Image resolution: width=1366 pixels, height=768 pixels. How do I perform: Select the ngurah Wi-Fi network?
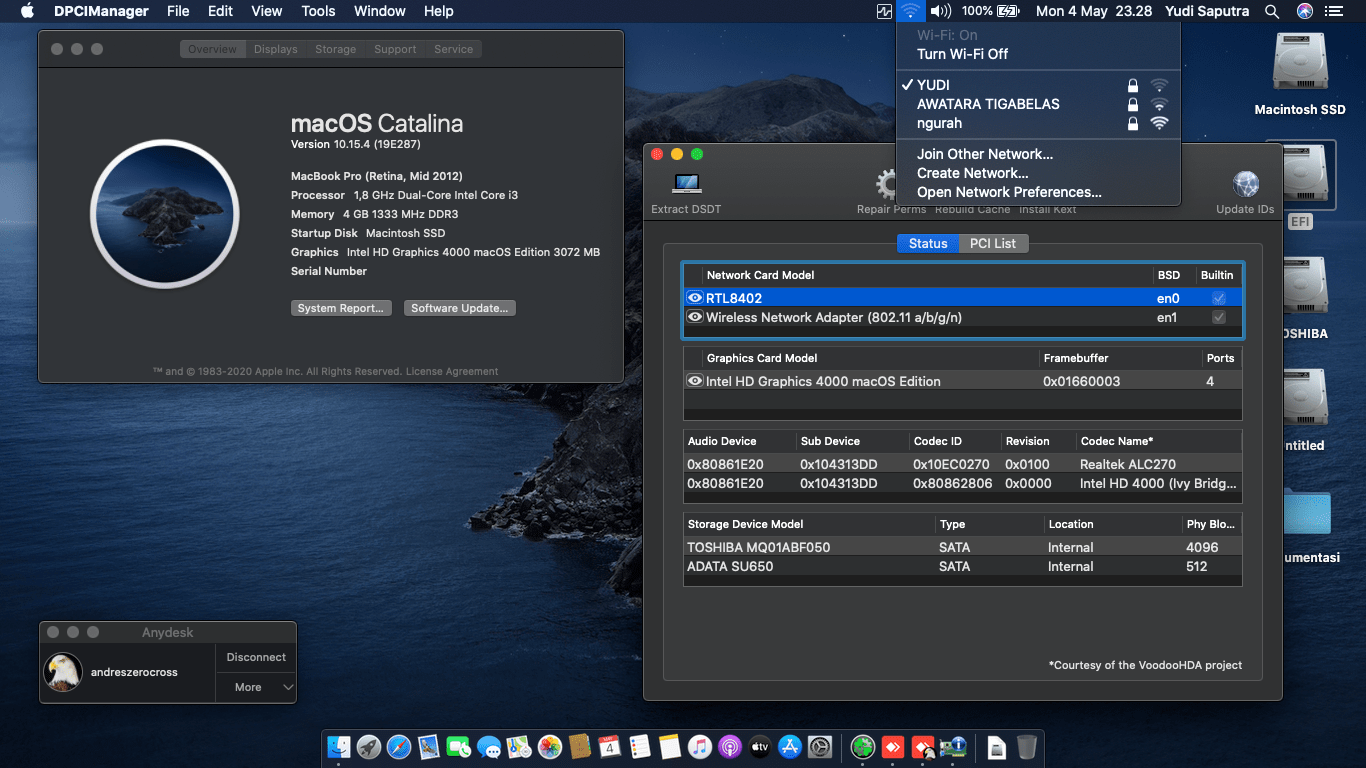1038,123
